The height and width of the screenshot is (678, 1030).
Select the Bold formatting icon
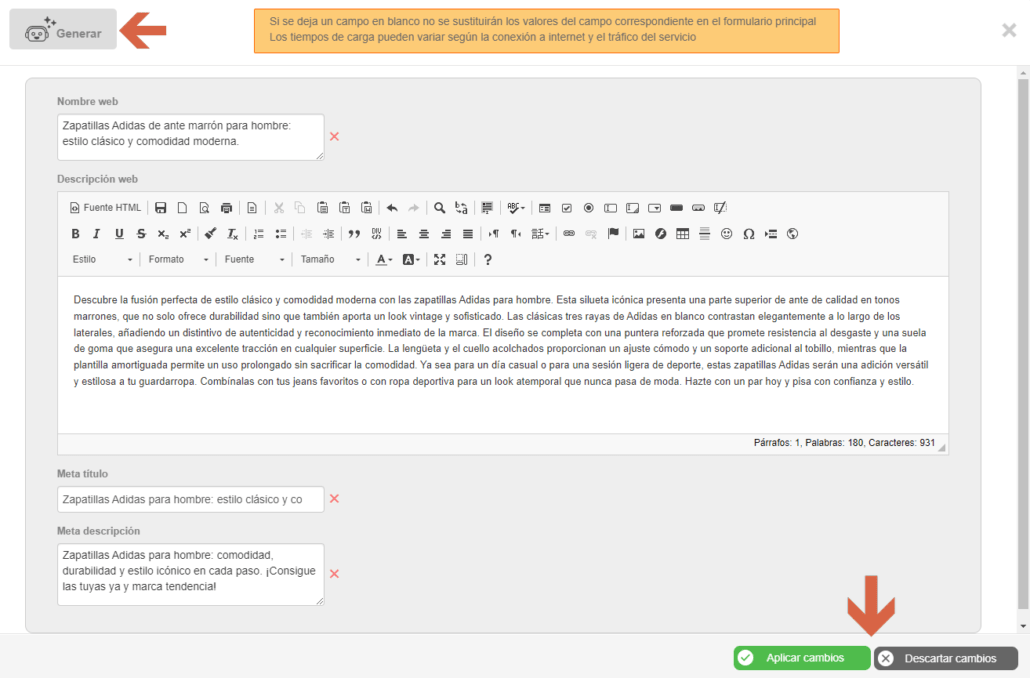coord(75,233)
